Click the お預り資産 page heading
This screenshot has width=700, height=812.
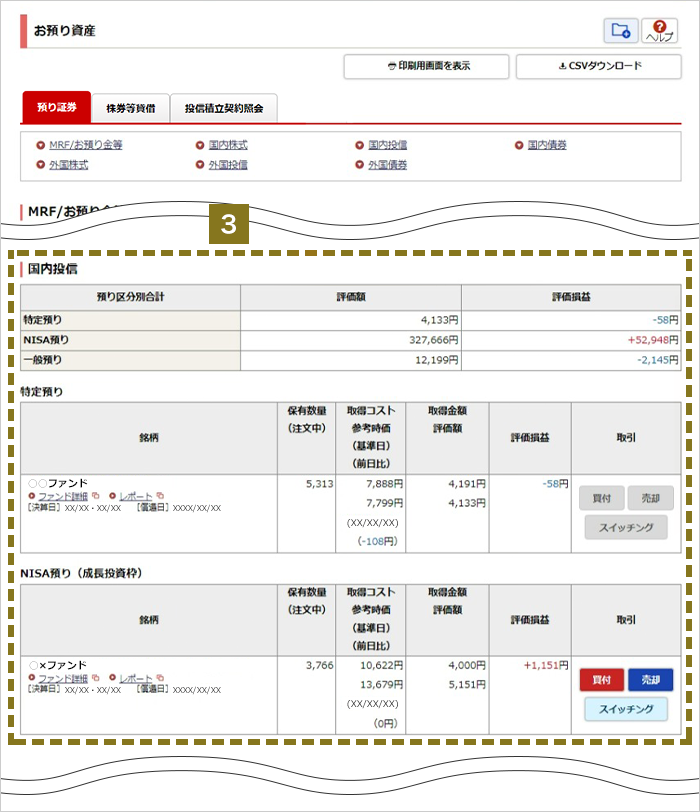65,31
